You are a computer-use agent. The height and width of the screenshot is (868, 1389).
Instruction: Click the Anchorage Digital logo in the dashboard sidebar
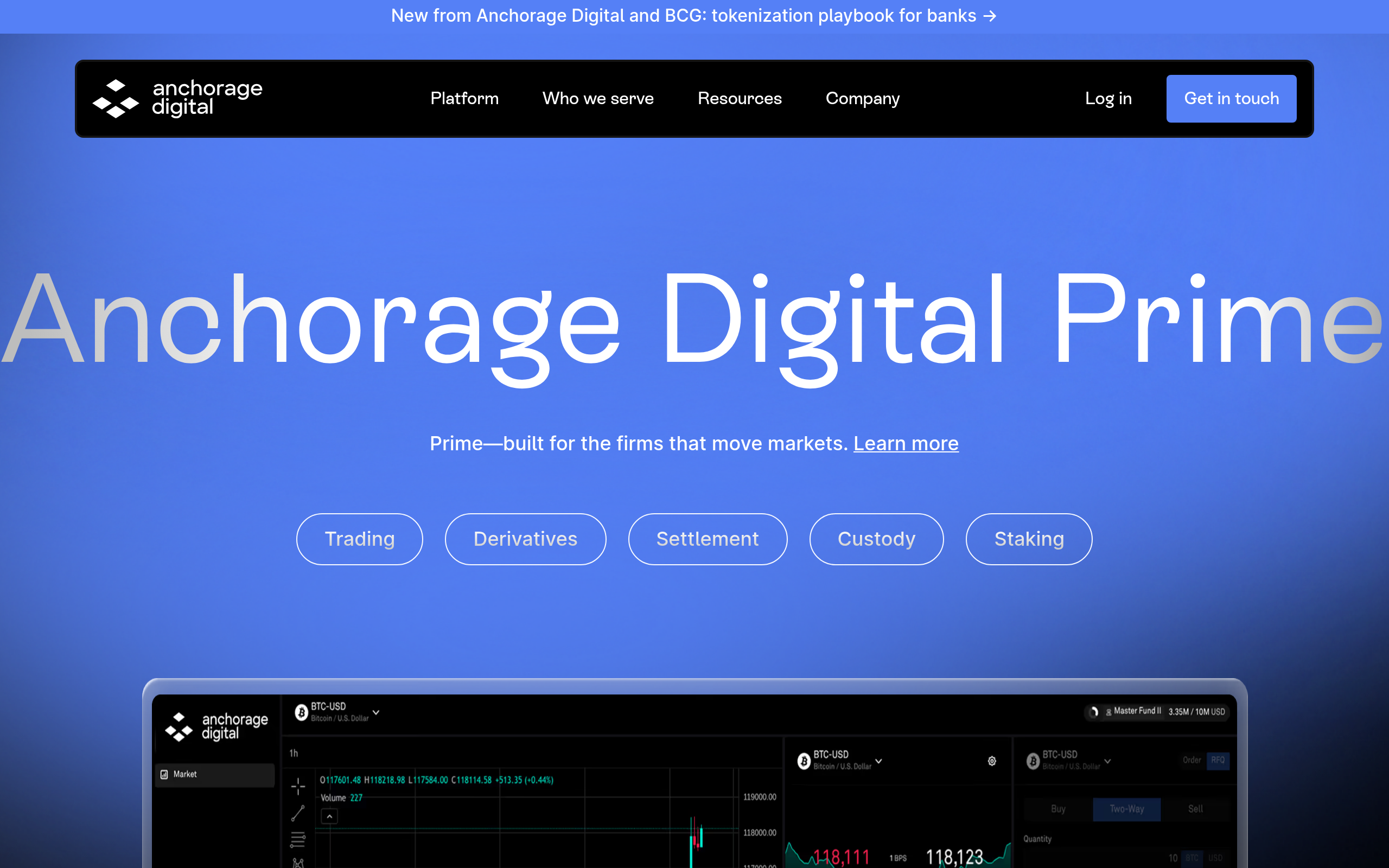(216, 726)
